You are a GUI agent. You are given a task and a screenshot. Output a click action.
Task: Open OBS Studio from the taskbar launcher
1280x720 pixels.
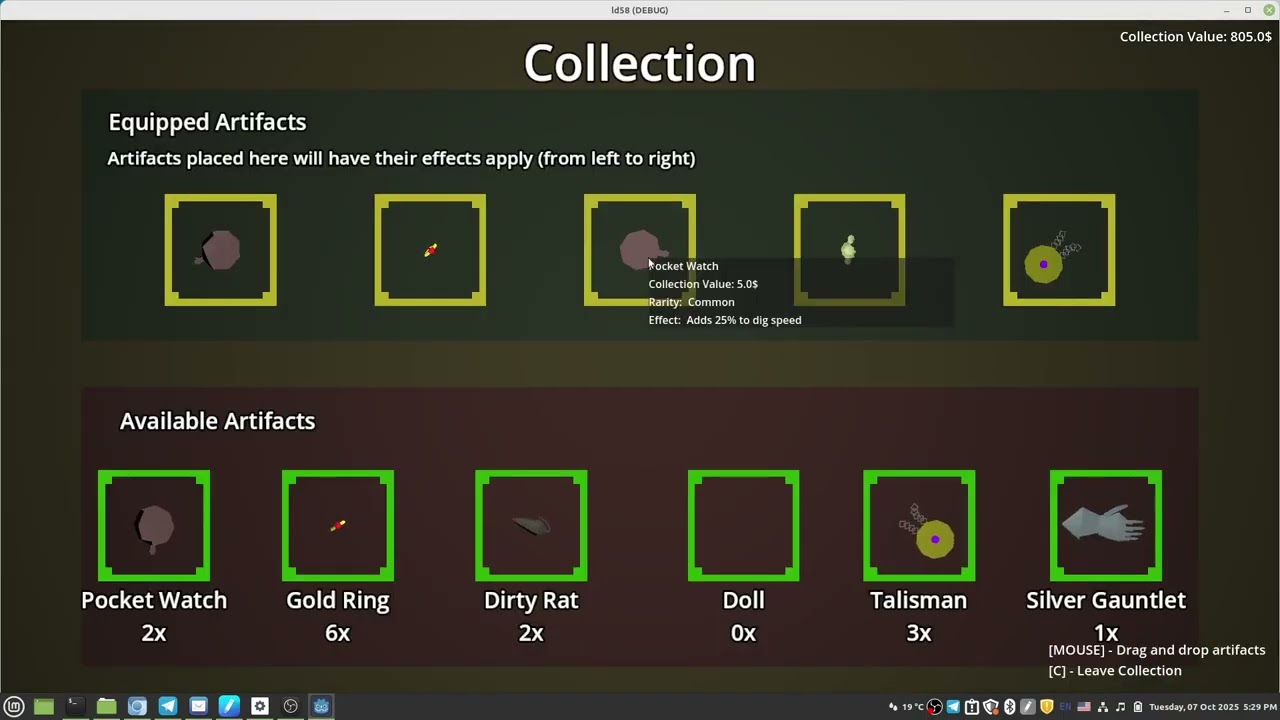tap(291, 706)
